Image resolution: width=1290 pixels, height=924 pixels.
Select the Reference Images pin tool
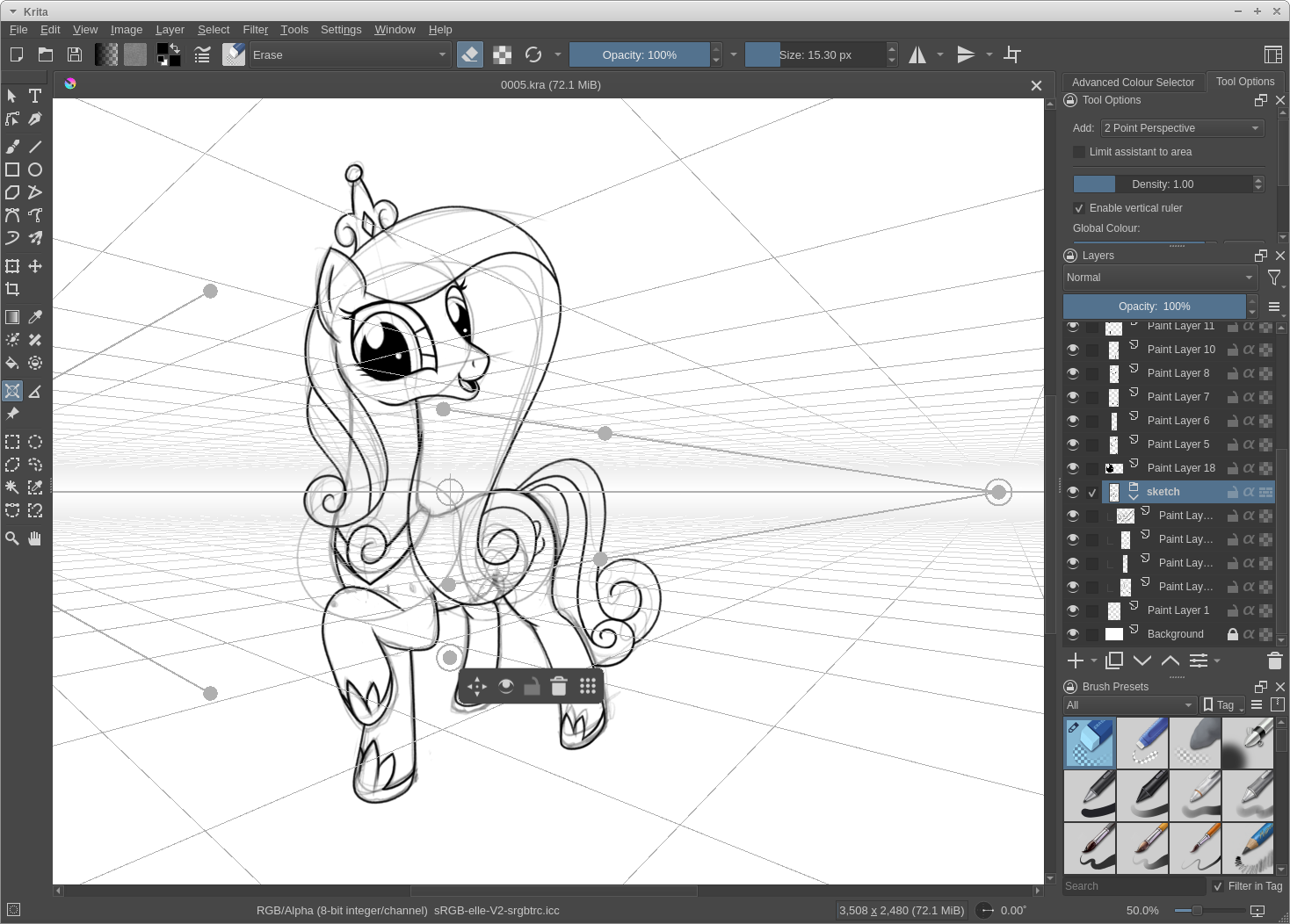(12, 414)
